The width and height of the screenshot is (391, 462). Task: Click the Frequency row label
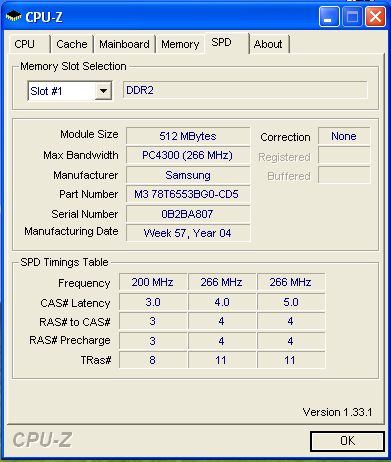click(84, 283)
